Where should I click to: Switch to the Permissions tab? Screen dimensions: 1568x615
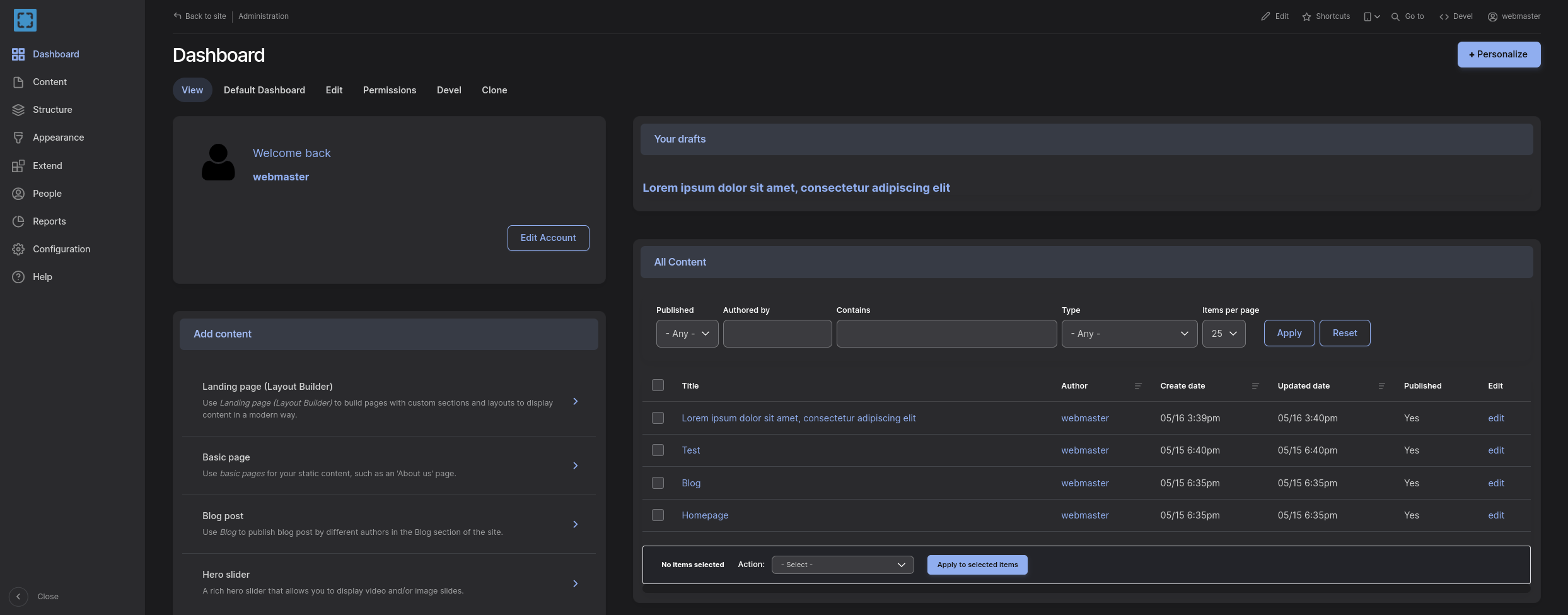click(x=389, y=90)
